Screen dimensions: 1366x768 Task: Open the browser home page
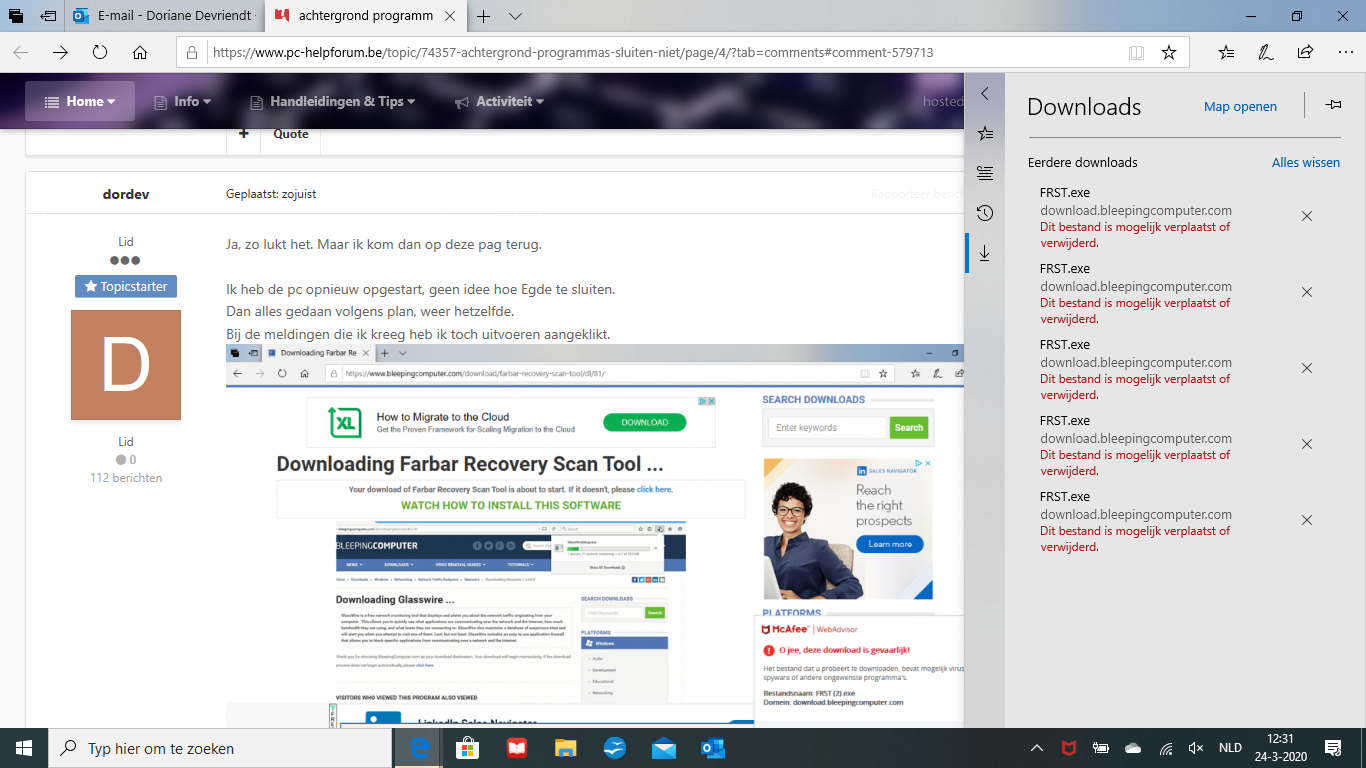pyautogui.click(x=140, y=52)
